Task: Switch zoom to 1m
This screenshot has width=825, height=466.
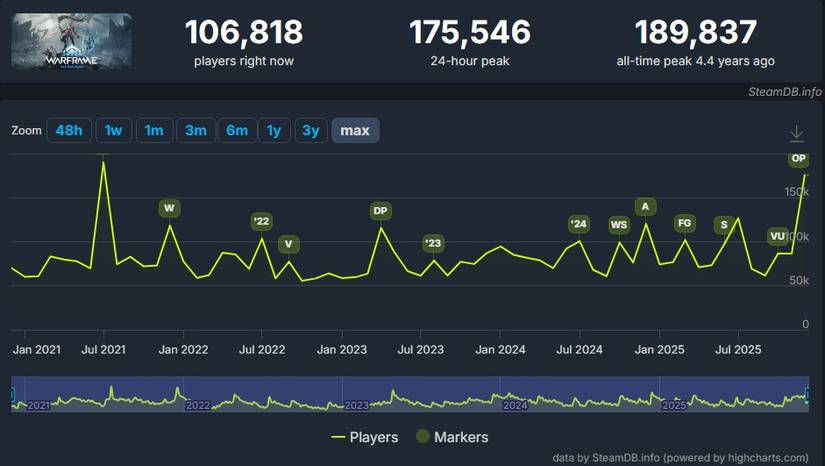Action: point(154,130)
